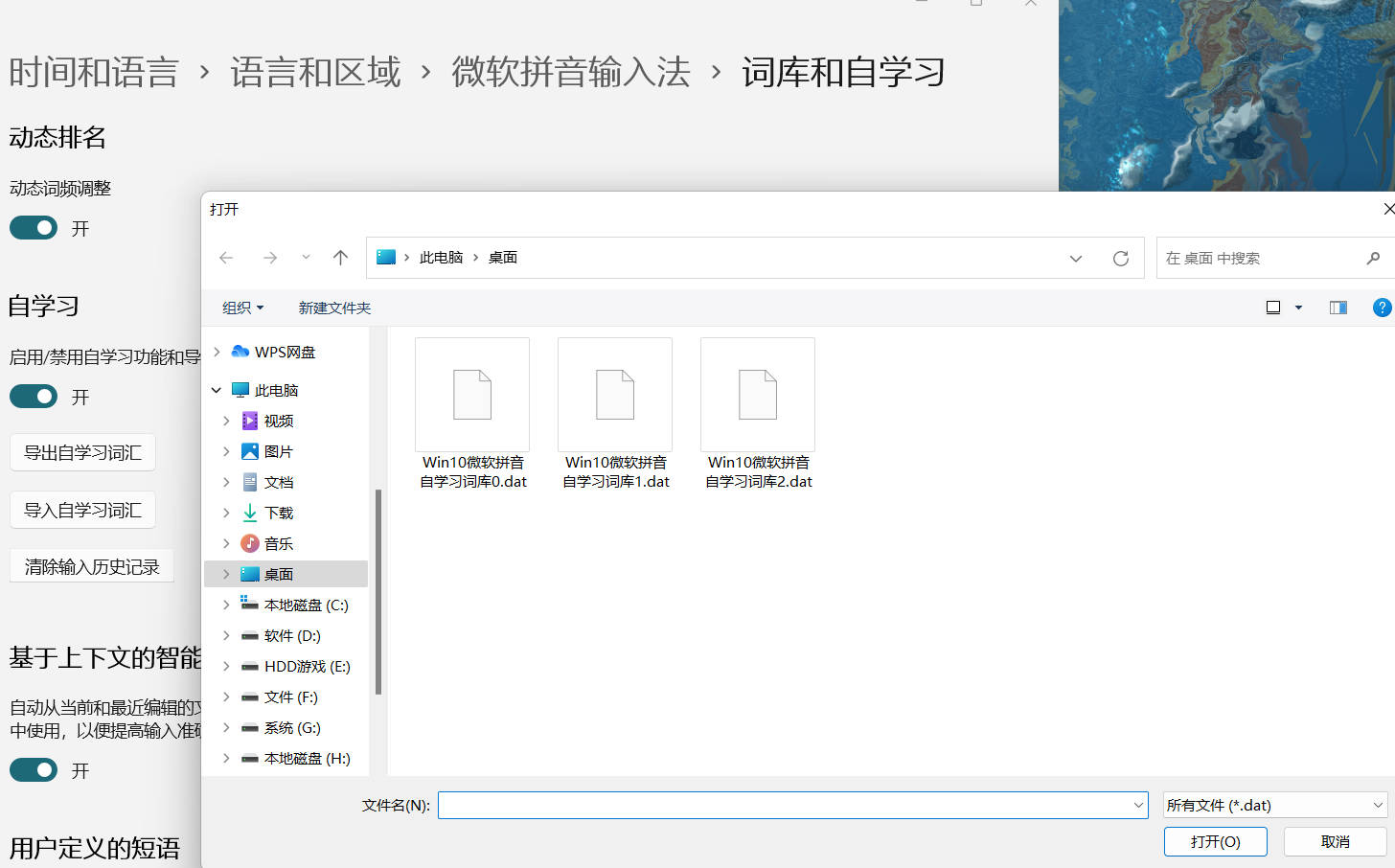The image size is (1395, 868).
Task: Show the preview pane icon
Action: pyautogui.click(x=1338, y=308)
